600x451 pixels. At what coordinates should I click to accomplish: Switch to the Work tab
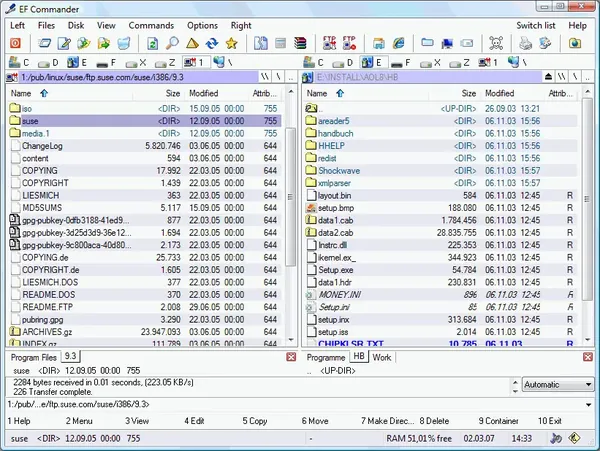tap(382, 357)
